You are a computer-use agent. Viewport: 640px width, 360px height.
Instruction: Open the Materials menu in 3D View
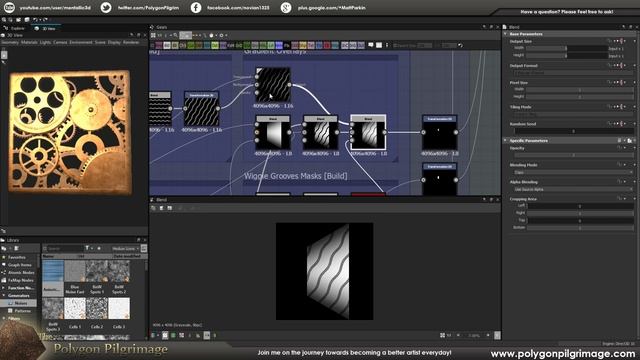tap(29, 42)
